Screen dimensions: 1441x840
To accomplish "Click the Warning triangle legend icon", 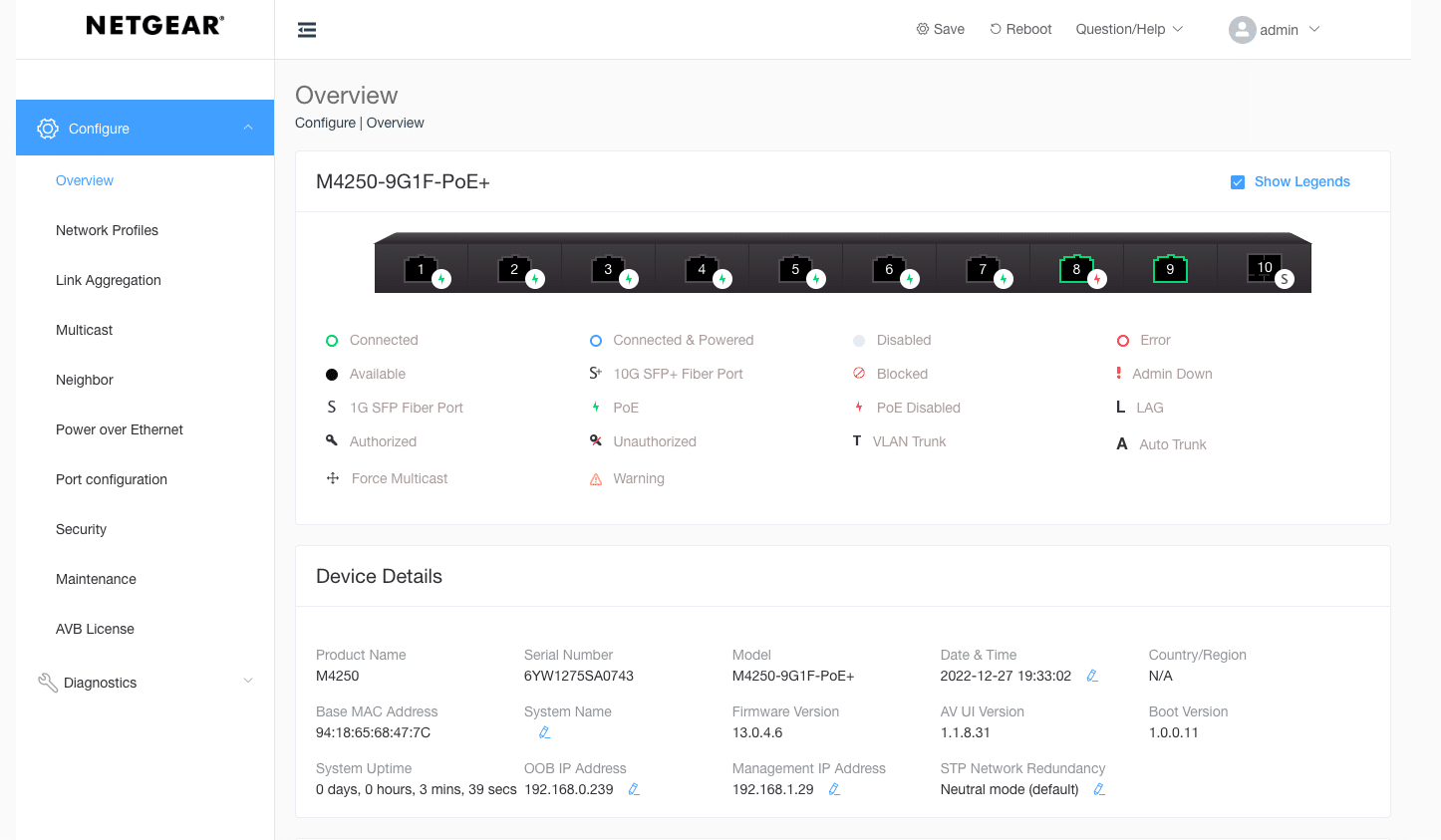I will pyautogui.click(x=596, y=479).
